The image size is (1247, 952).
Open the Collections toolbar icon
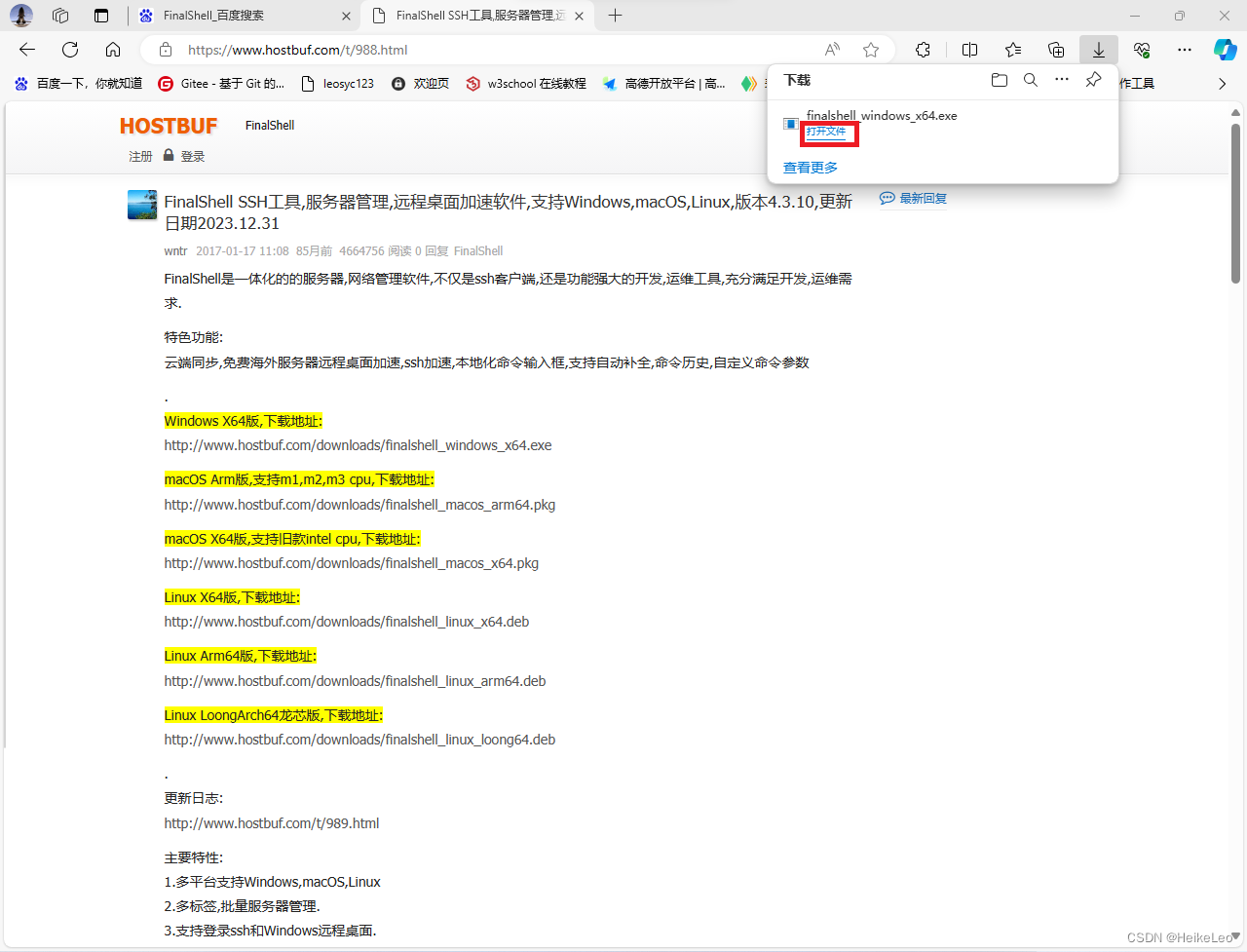1056,50
